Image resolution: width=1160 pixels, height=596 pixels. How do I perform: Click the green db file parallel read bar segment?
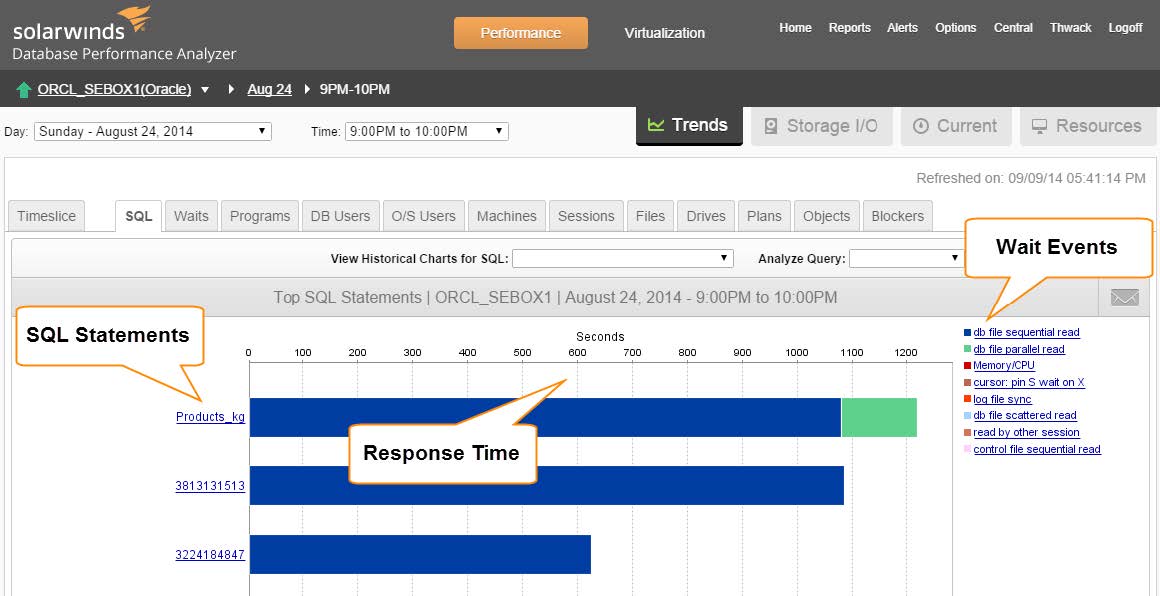tap(879, 418)
